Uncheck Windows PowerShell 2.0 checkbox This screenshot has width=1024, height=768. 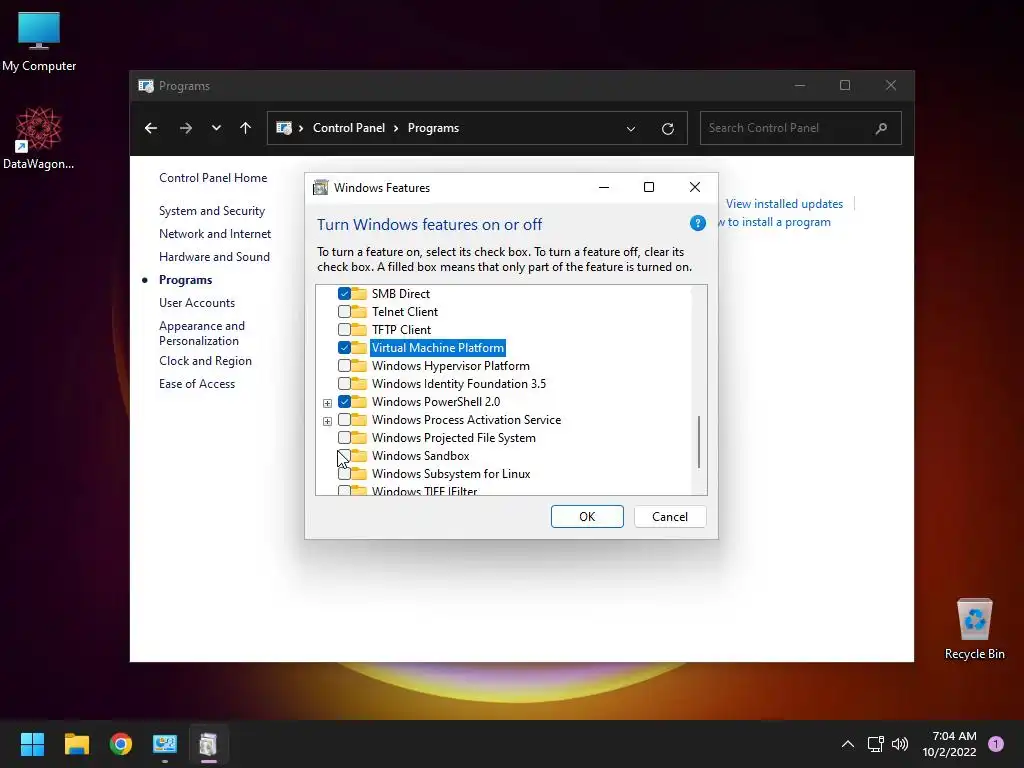(x=344, y=402)
